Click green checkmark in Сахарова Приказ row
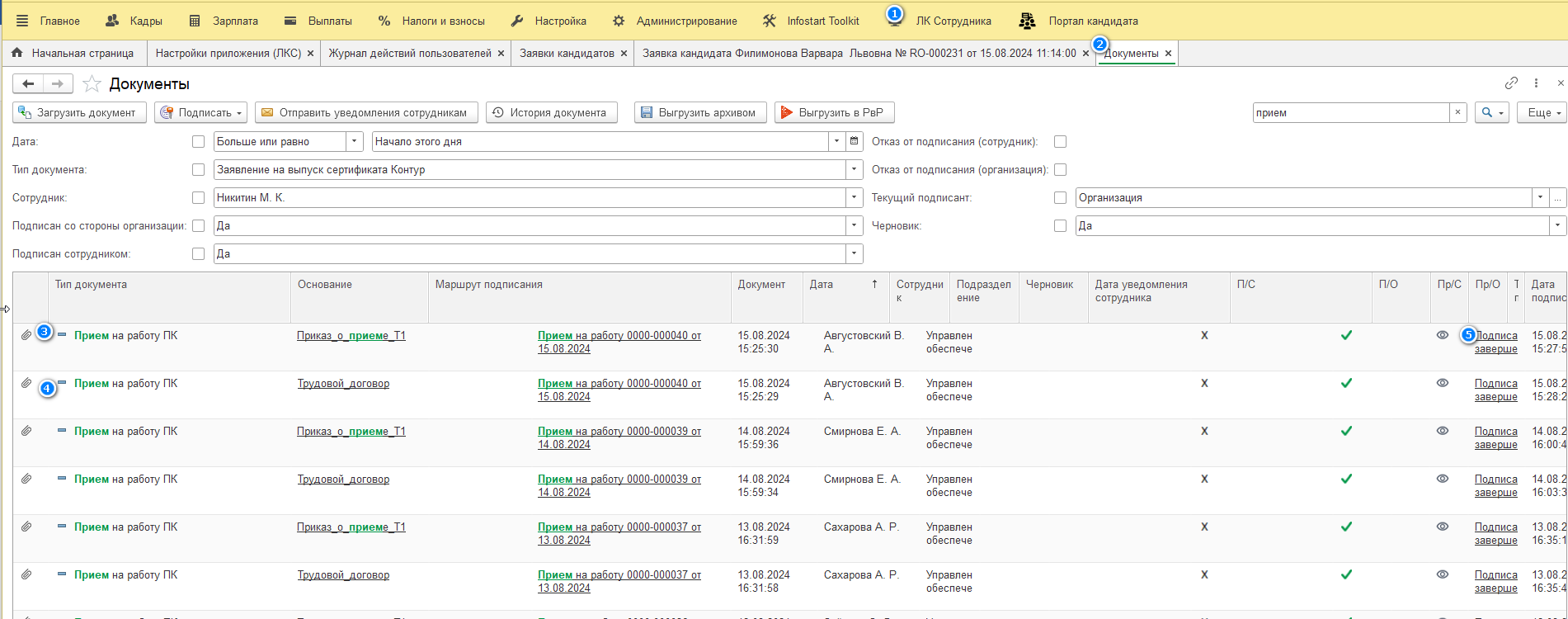Image resolution: width=1568 pixels, height=619 pixels. click(1346, 527)
